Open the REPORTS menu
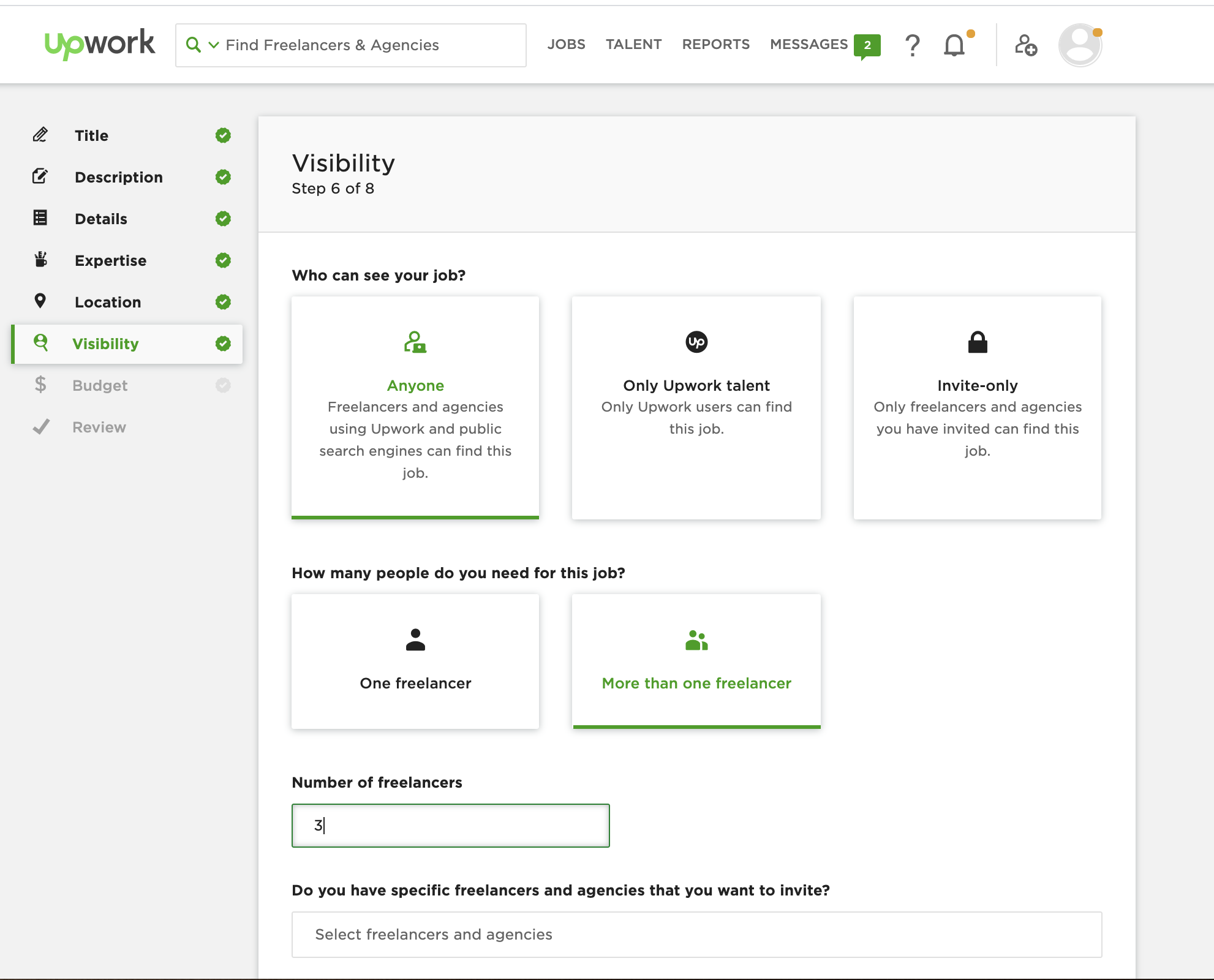 click(x=715, y=45)
